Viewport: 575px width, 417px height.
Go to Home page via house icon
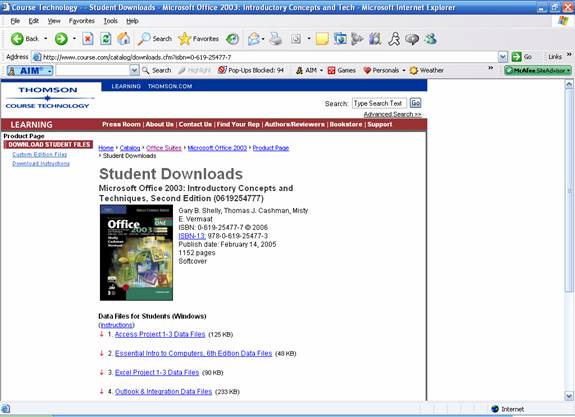coord(124,39)
